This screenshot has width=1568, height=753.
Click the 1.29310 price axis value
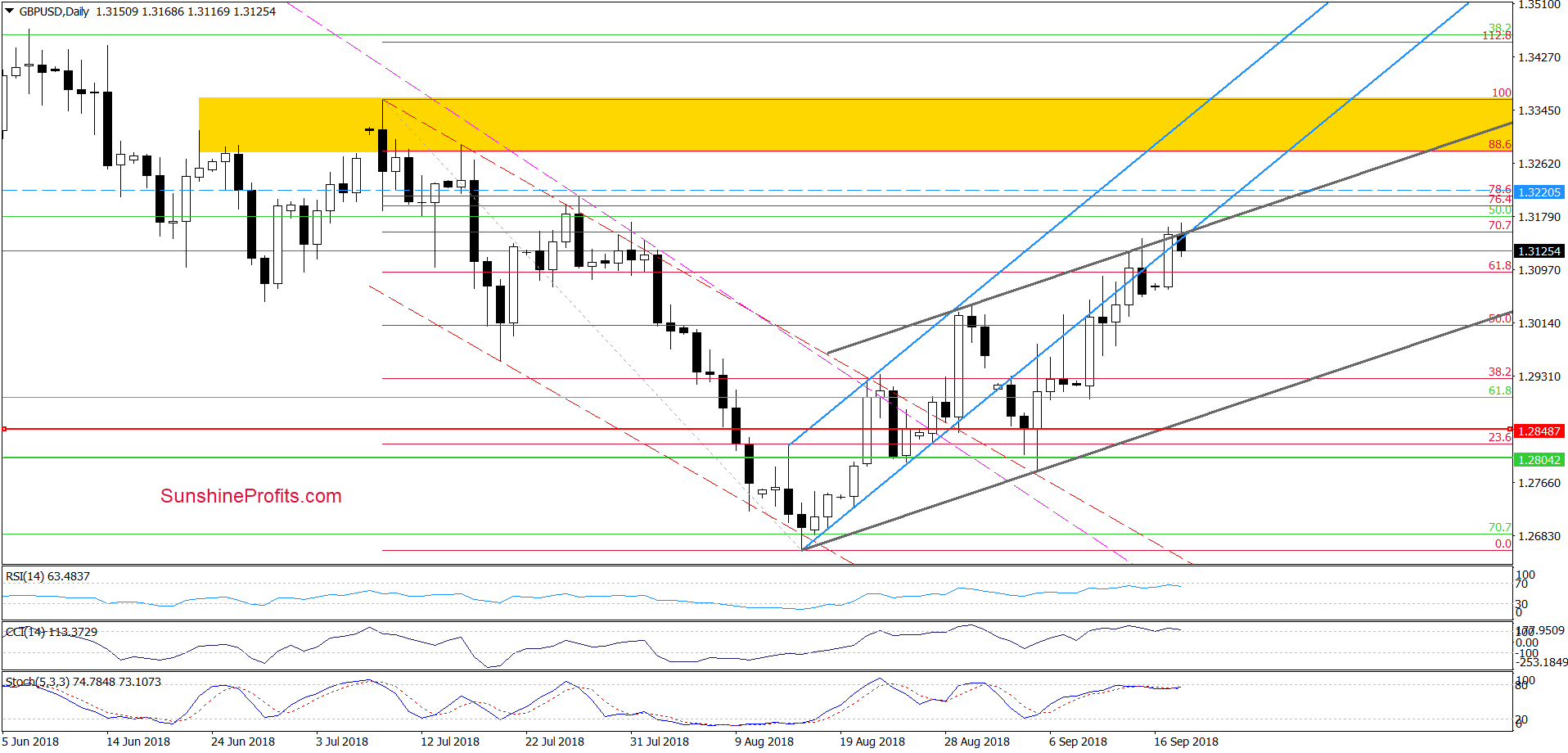(1539, 376)
